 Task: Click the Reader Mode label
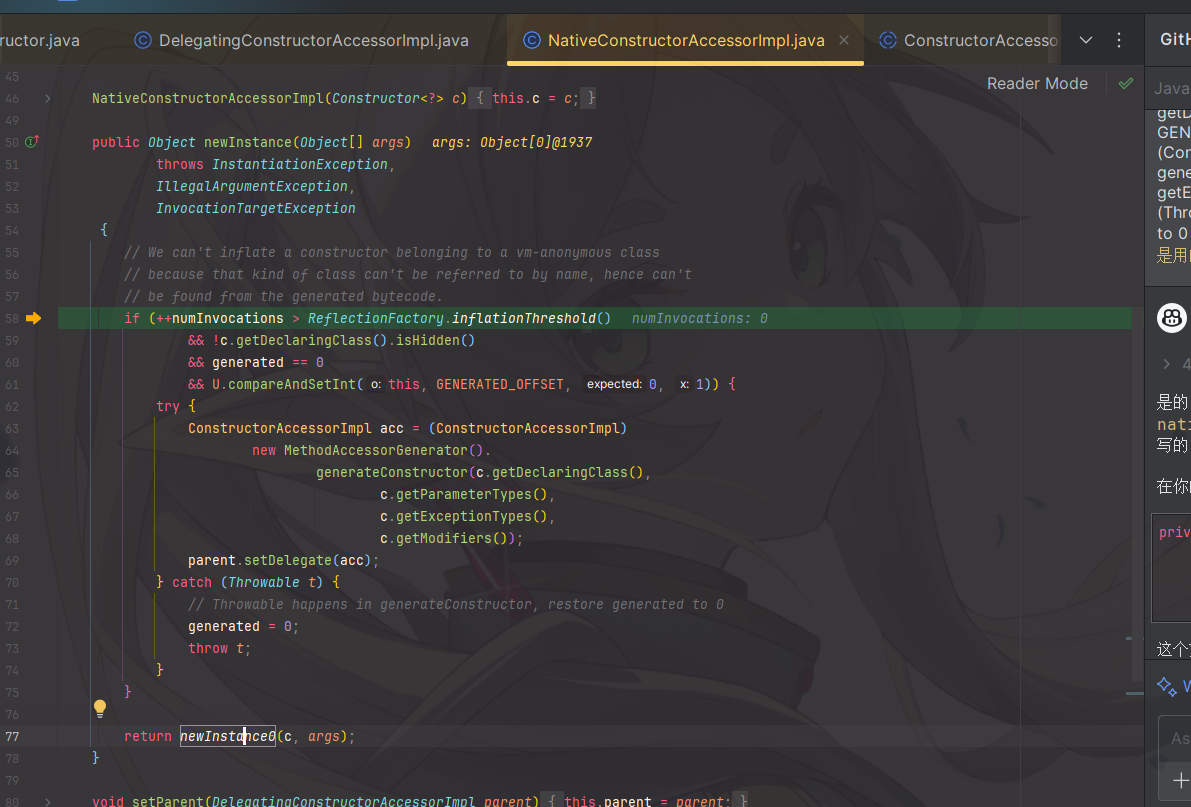1037,84
